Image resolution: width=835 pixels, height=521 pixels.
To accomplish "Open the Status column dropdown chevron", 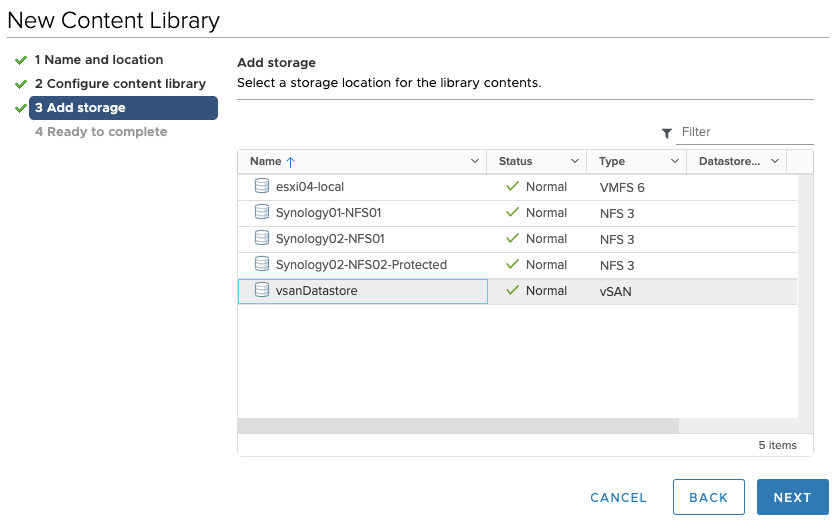I will click(x=575, y=162).
